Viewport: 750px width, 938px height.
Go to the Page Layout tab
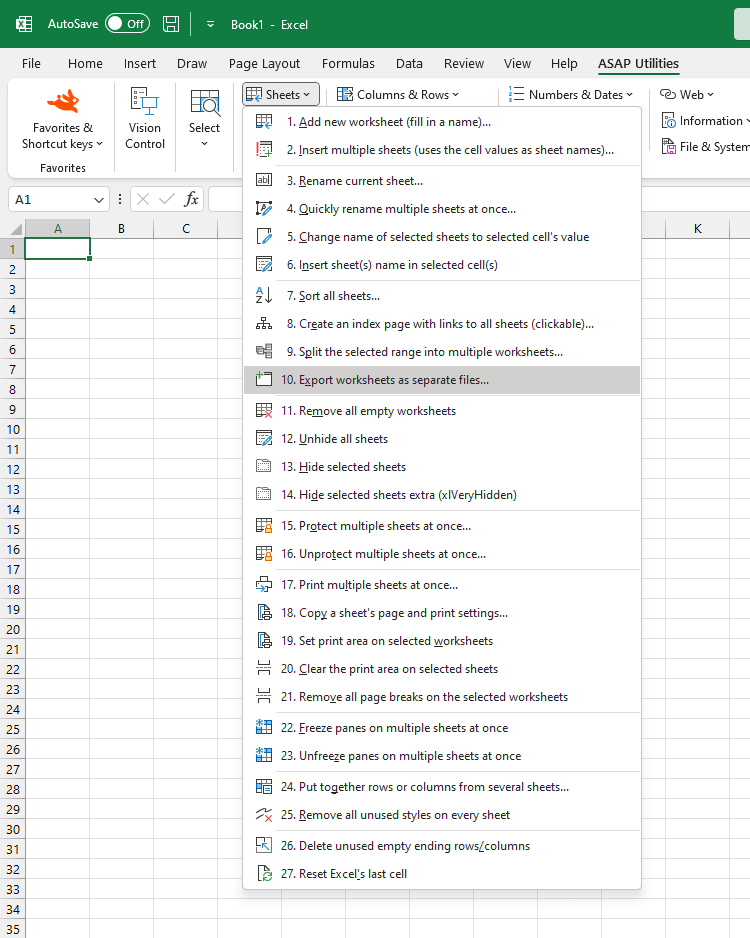coord(264,63)
